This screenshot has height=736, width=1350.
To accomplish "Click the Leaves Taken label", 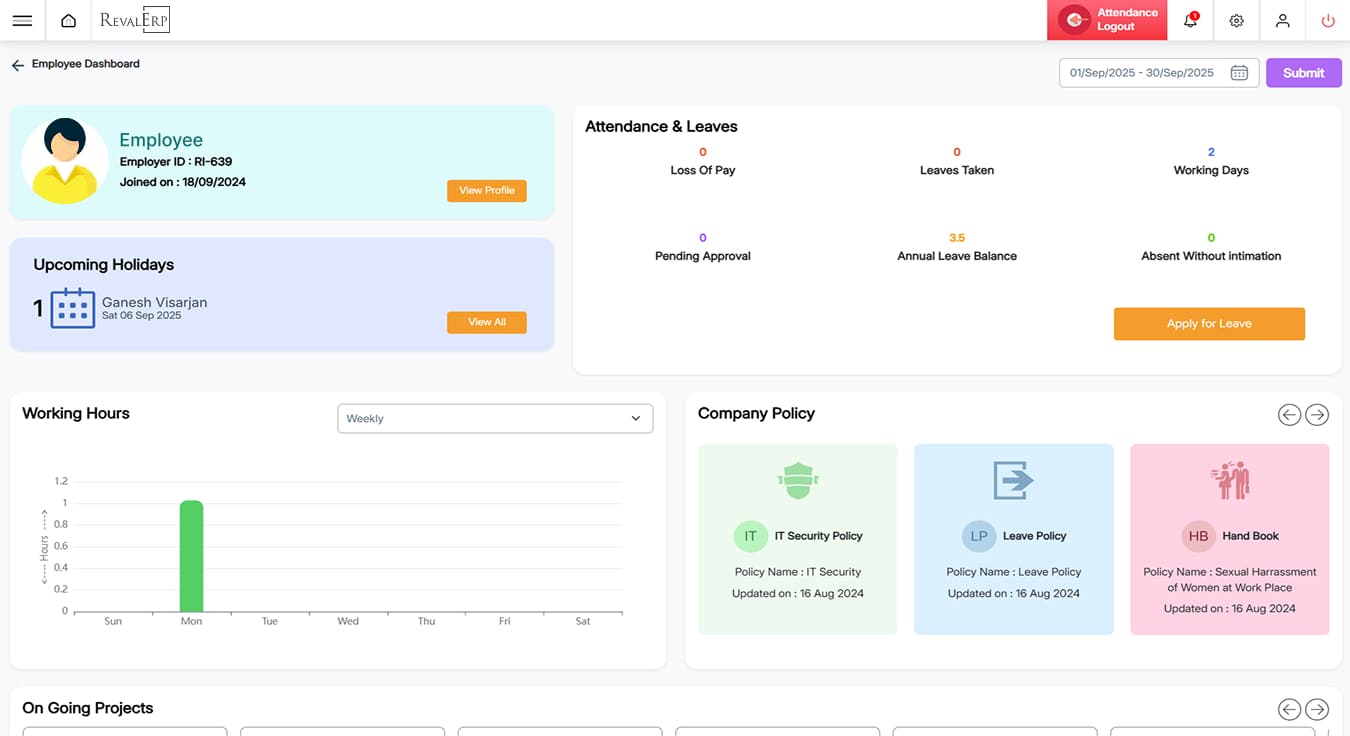I will [957, 170].
